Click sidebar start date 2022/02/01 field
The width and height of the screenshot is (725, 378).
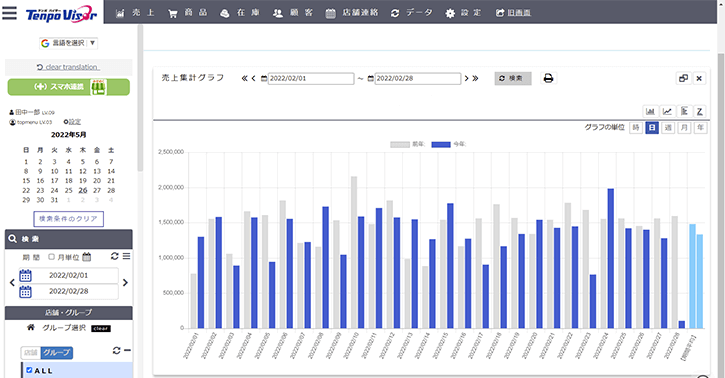(68, 275)
